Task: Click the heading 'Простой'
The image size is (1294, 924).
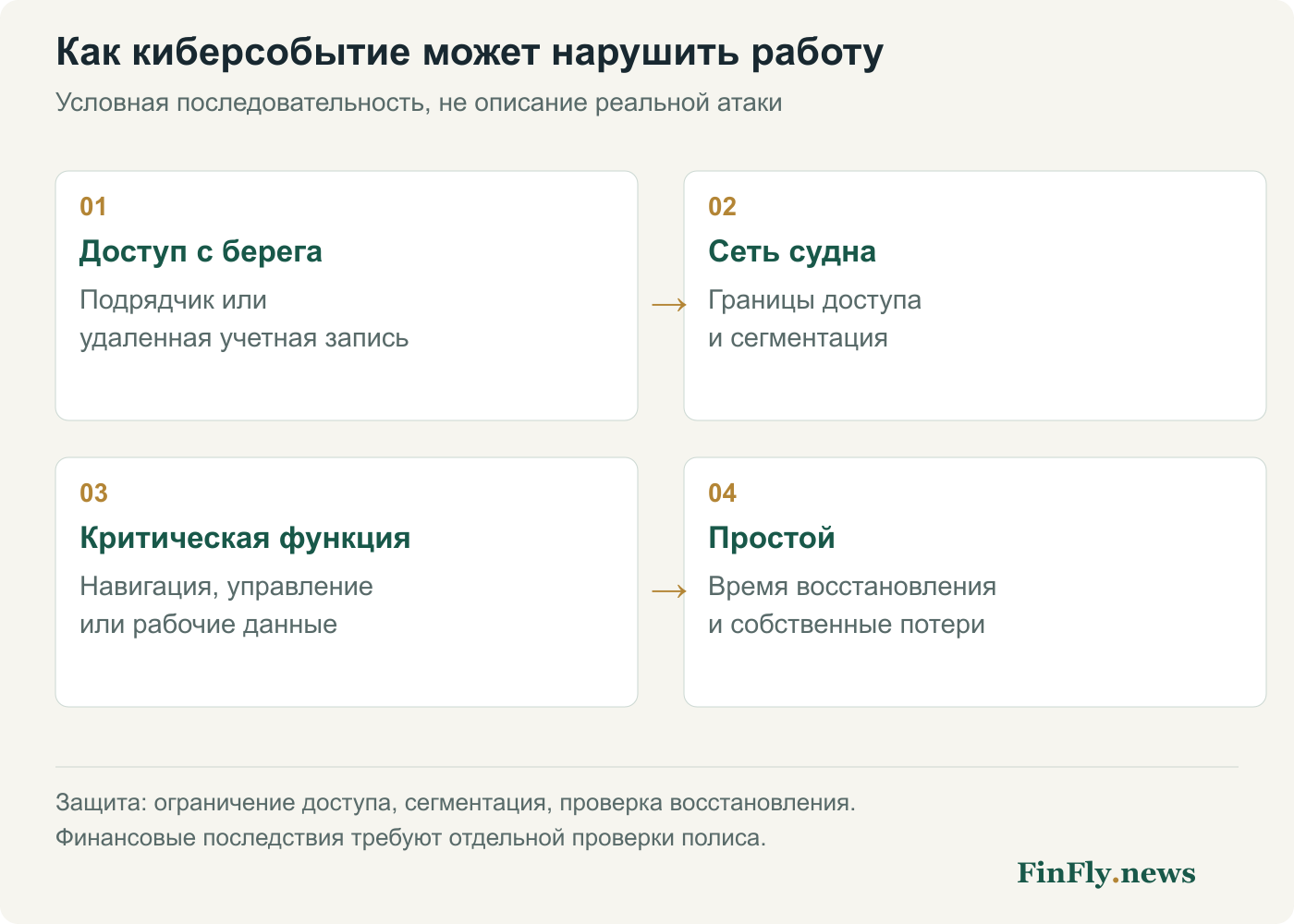Action: click(x=772, y=538)
